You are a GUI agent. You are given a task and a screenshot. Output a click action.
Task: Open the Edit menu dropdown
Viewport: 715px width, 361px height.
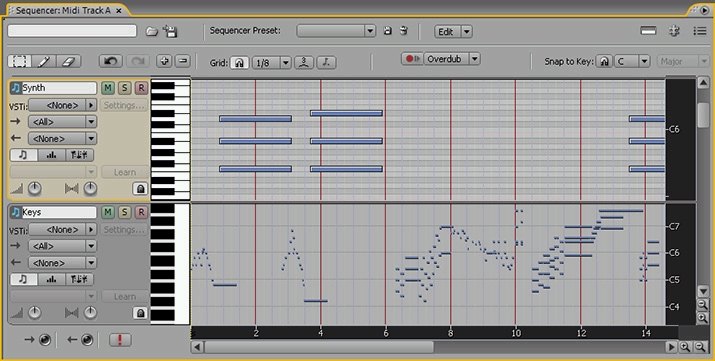coord(466,31)
